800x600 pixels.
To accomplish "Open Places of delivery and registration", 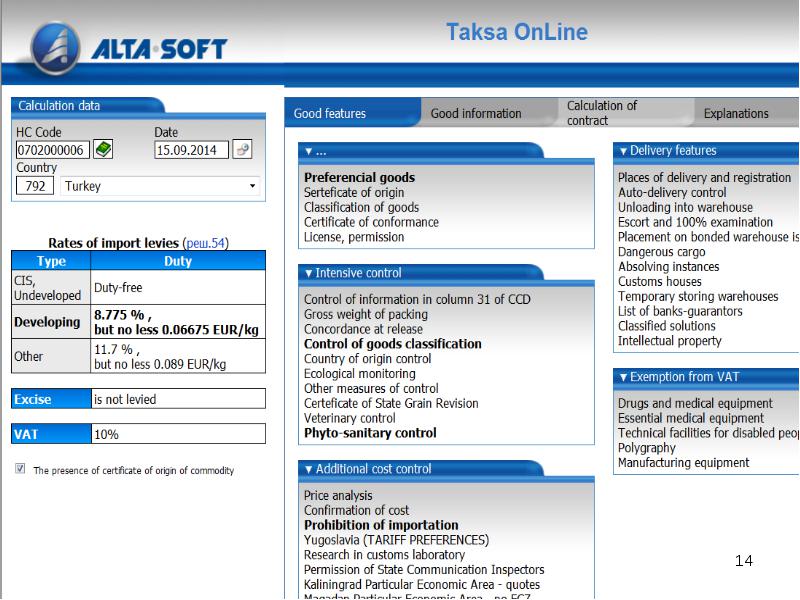I will [x=705, y=178].
